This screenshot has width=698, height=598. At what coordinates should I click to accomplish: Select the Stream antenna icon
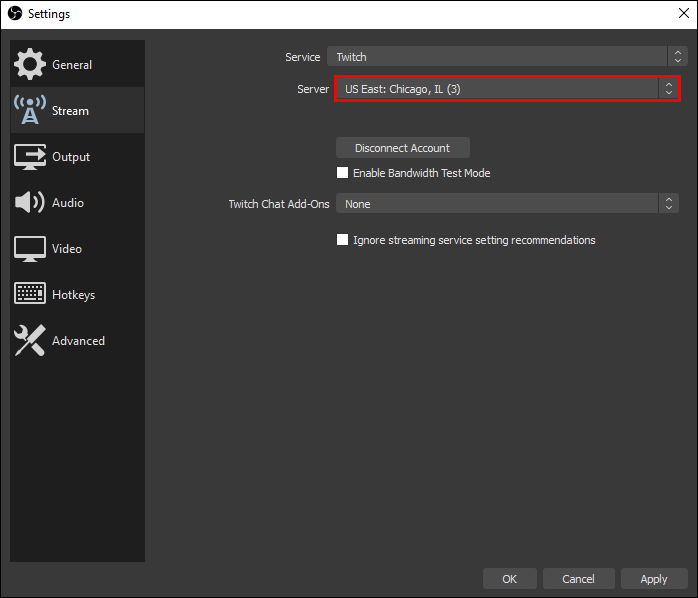coord(29,111)
